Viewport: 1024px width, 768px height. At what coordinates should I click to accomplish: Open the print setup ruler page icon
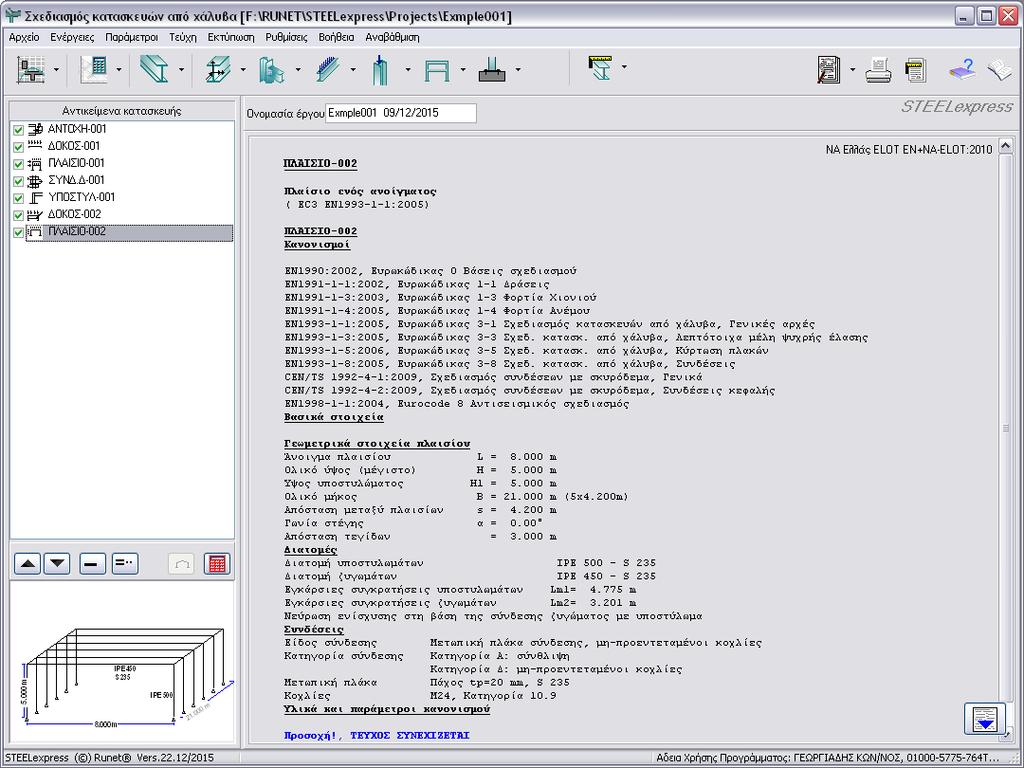(x=916, y=70)
